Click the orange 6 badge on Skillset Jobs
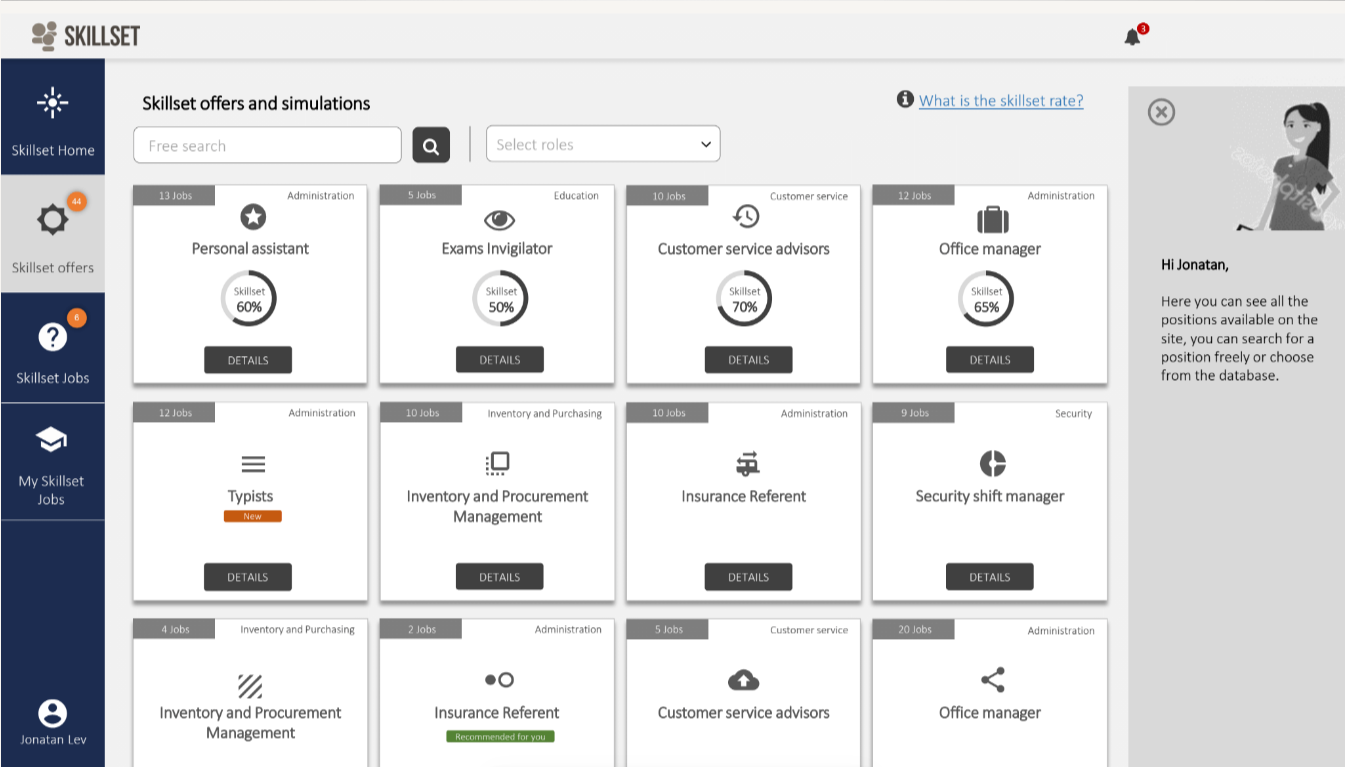Image resolution: width=1345 pixels, height=767 pixels. (76, 318)
